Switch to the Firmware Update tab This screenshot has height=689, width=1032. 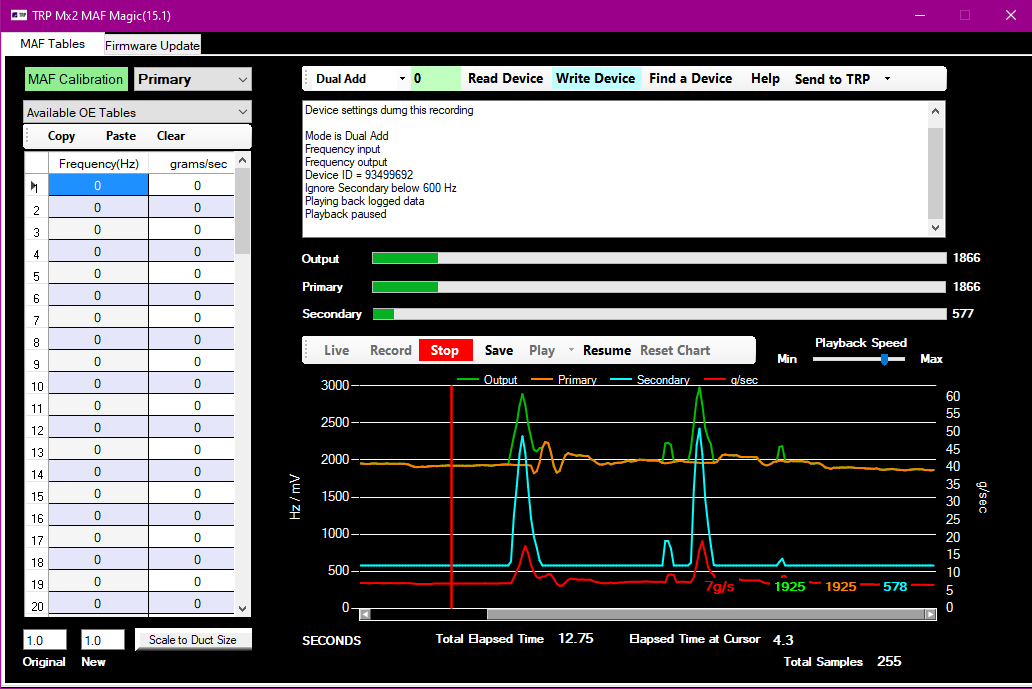pyautogui.click(x=153, y=45)
